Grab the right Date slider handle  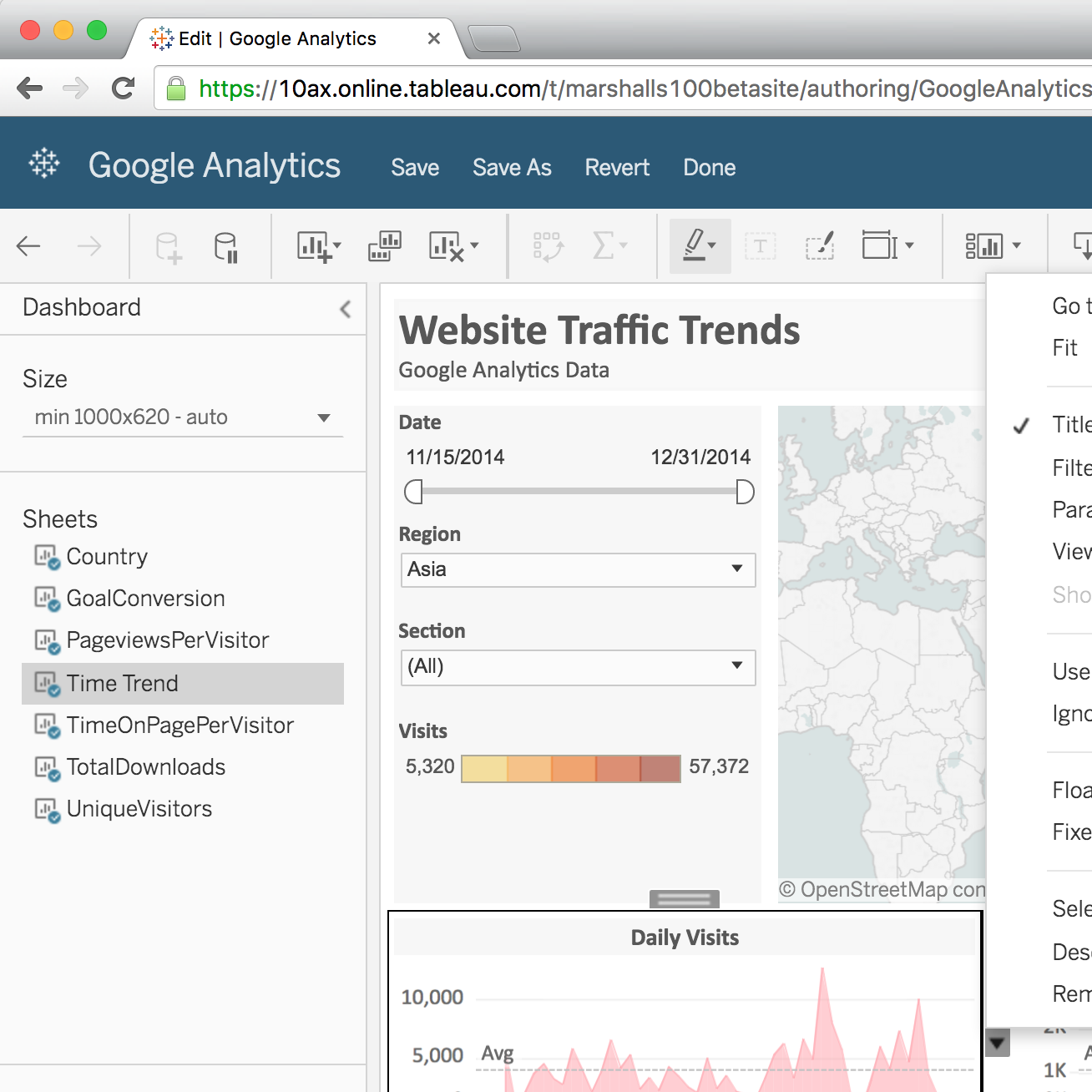[x=745, y=492]
